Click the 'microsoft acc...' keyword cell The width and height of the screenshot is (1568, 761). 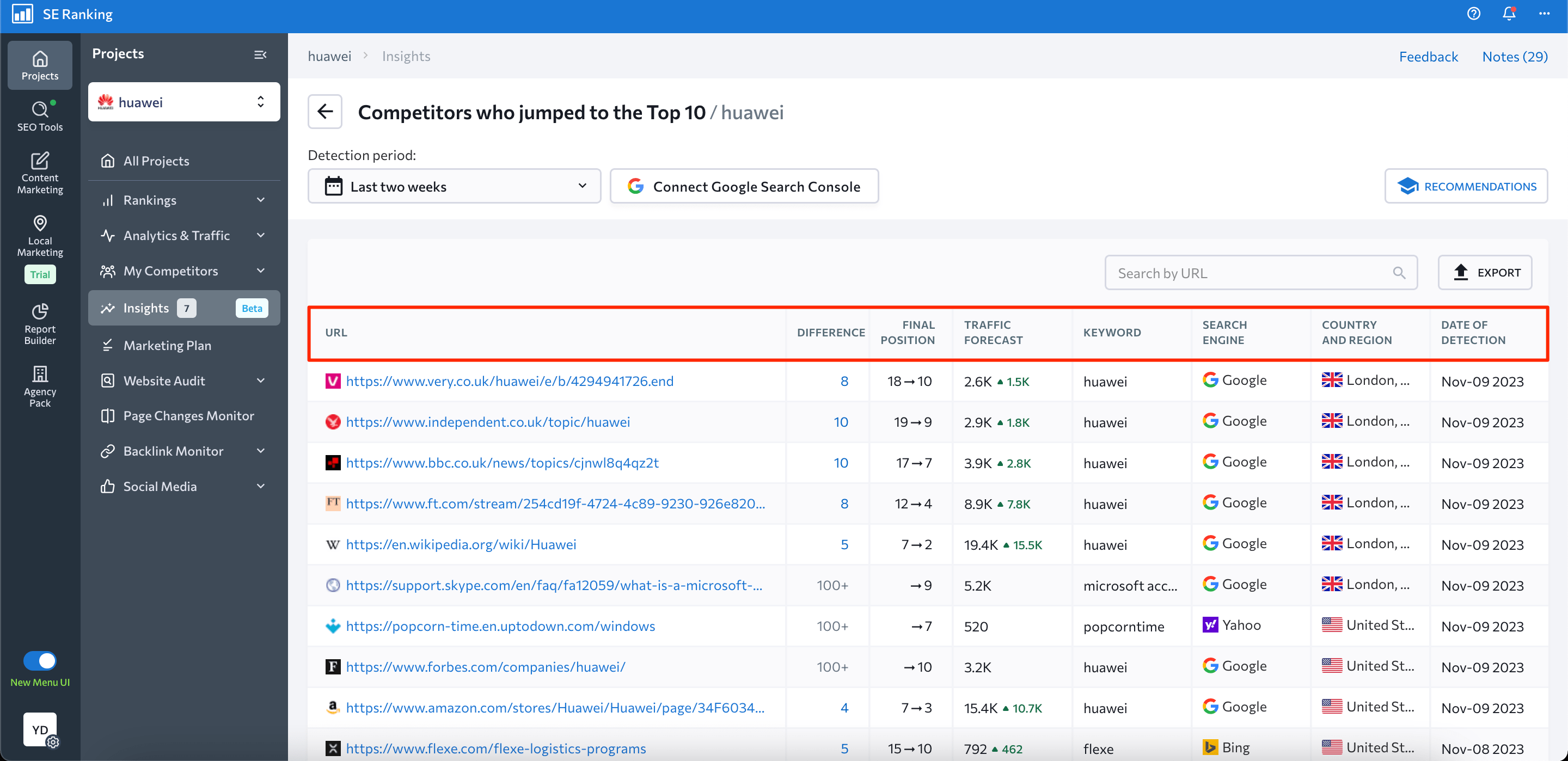[x=1130, y=585]
